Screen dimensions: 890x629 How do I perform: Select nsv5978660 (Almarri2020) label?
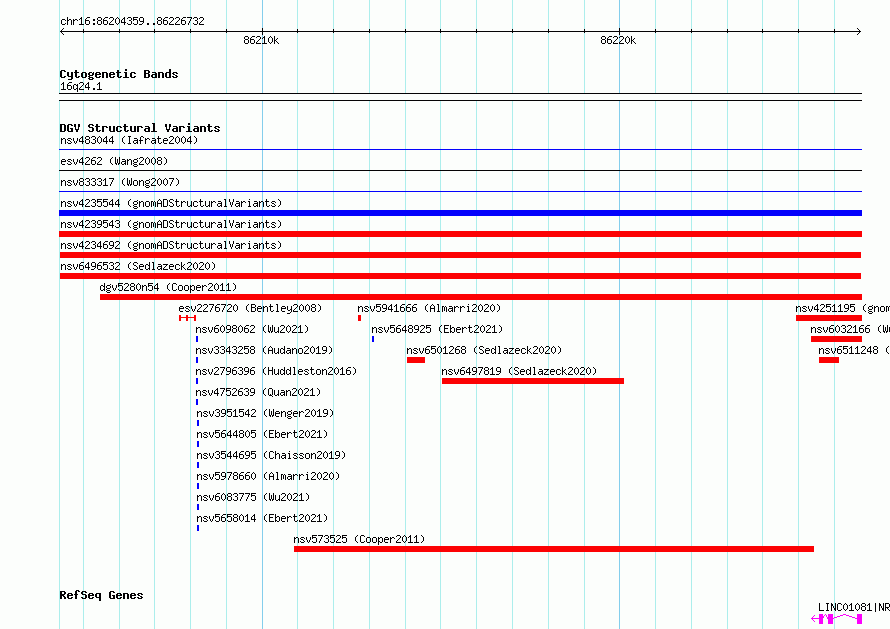pos(268,476)
